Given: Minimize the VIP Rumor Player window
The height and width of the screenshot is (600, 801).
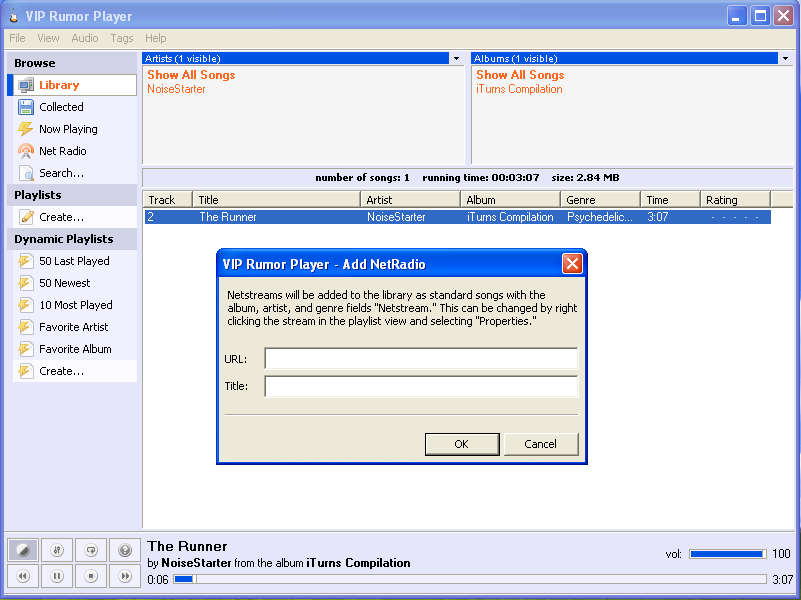Looking at the screenshot, I should [x=737, y=16].
